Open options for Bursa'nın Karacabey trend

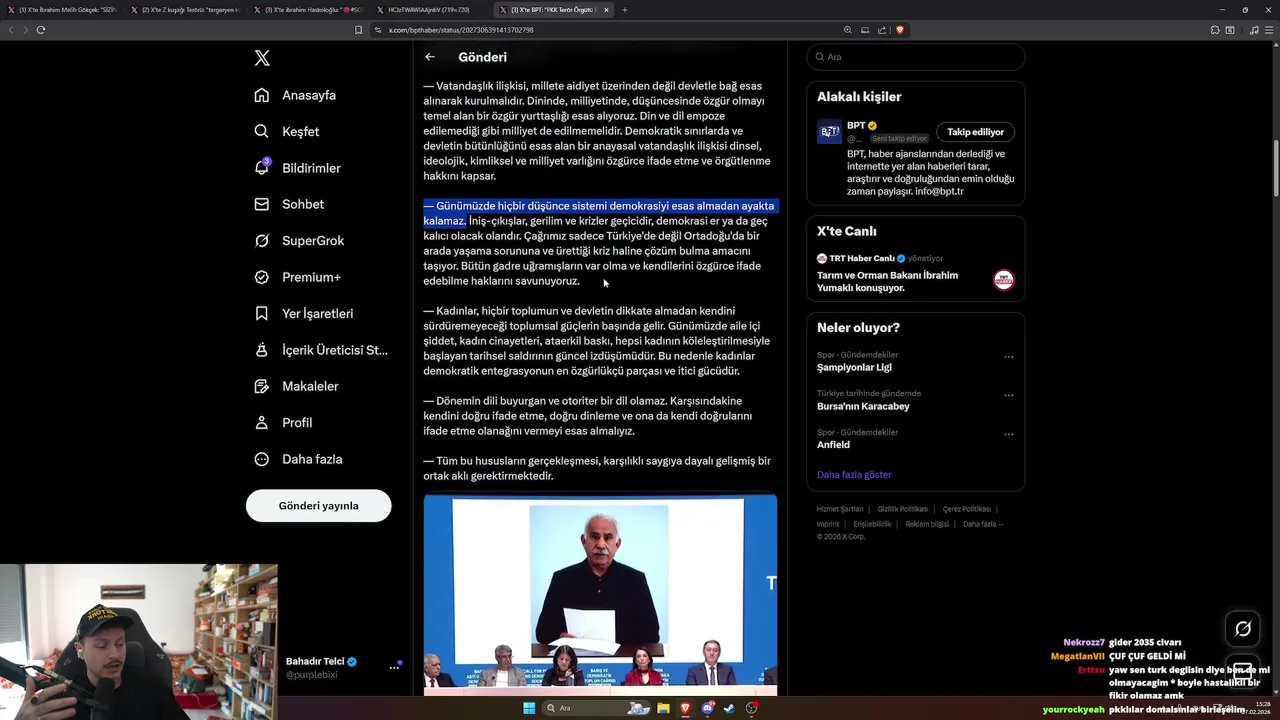click(1008, 395)
